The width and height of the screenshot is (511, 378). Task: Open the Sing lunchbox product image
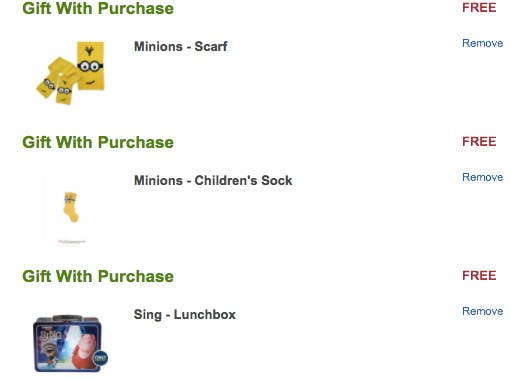70,343
